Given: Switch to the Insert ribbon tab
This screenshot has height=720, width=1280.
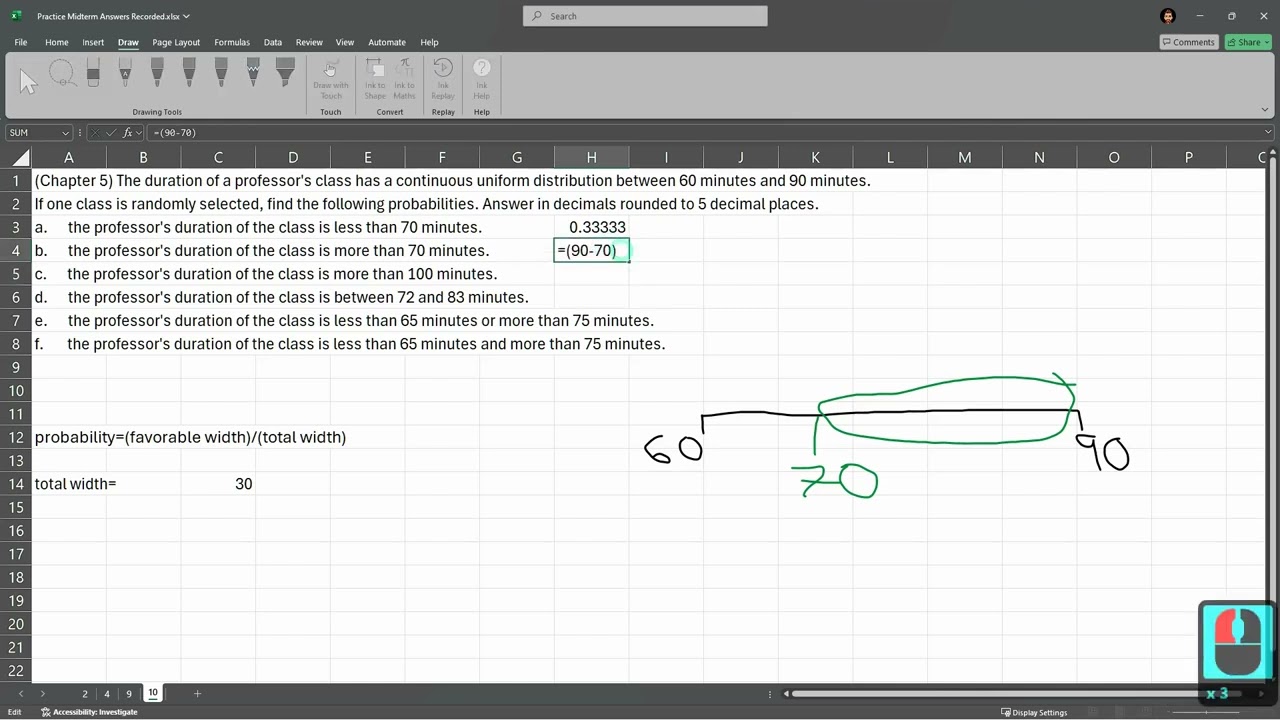Looking at the screenshot, I should (93, 42).
